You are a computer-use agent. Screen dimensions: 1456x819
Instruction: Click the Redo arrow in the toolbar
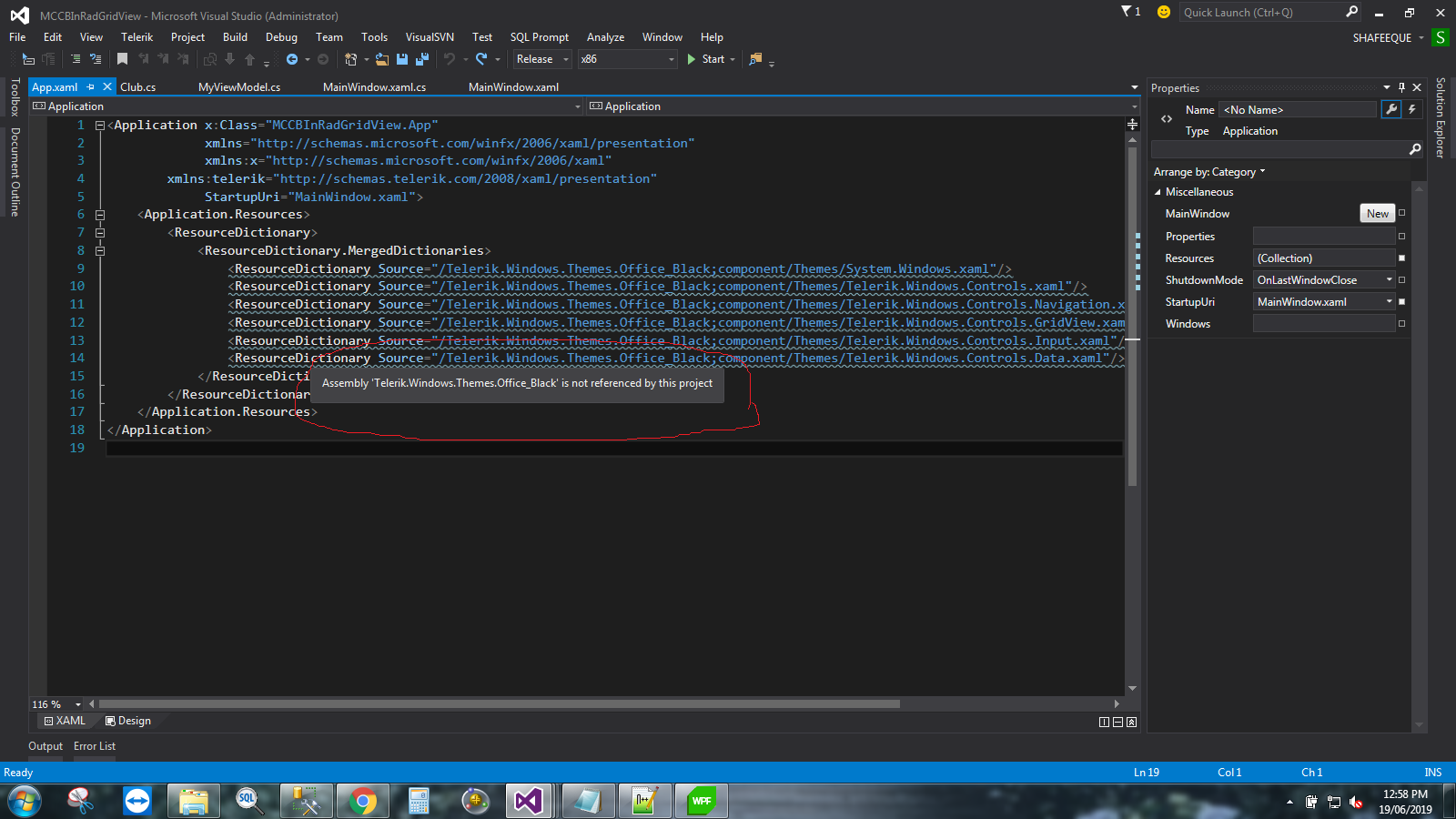coord(481,59)
